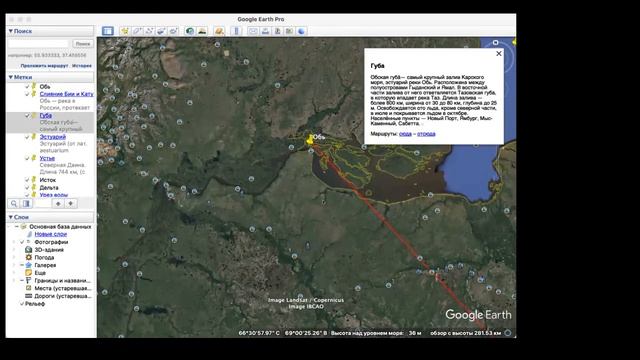
Task: Open the Проложить маршрут link
Action: point(44,66)
